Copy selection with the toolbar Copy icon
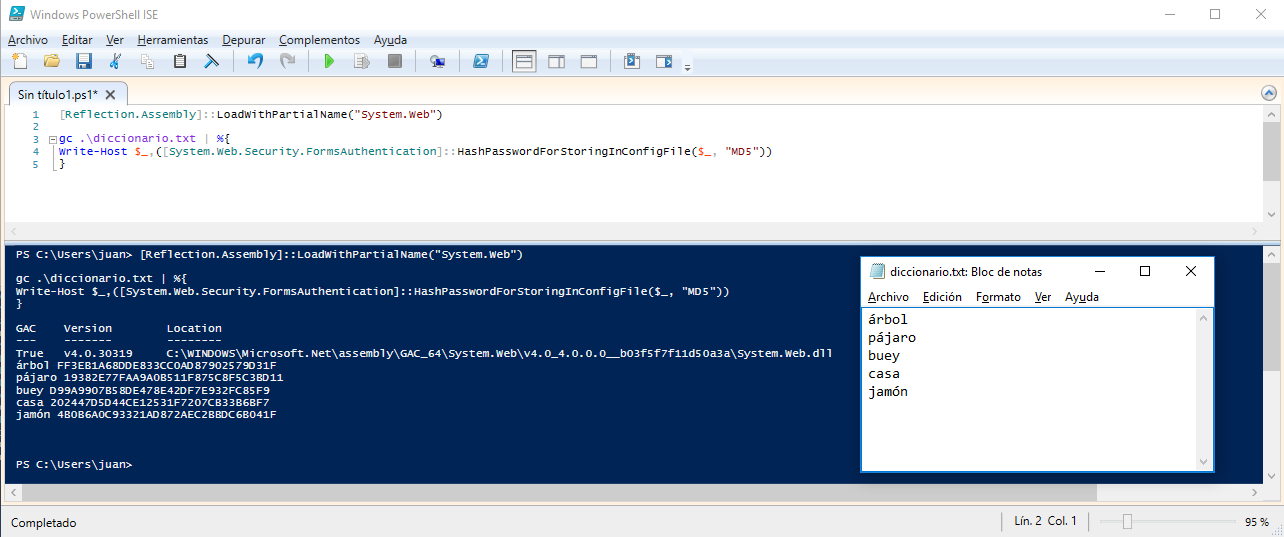This screenshot has width=1284, height=537. point(148,61)
